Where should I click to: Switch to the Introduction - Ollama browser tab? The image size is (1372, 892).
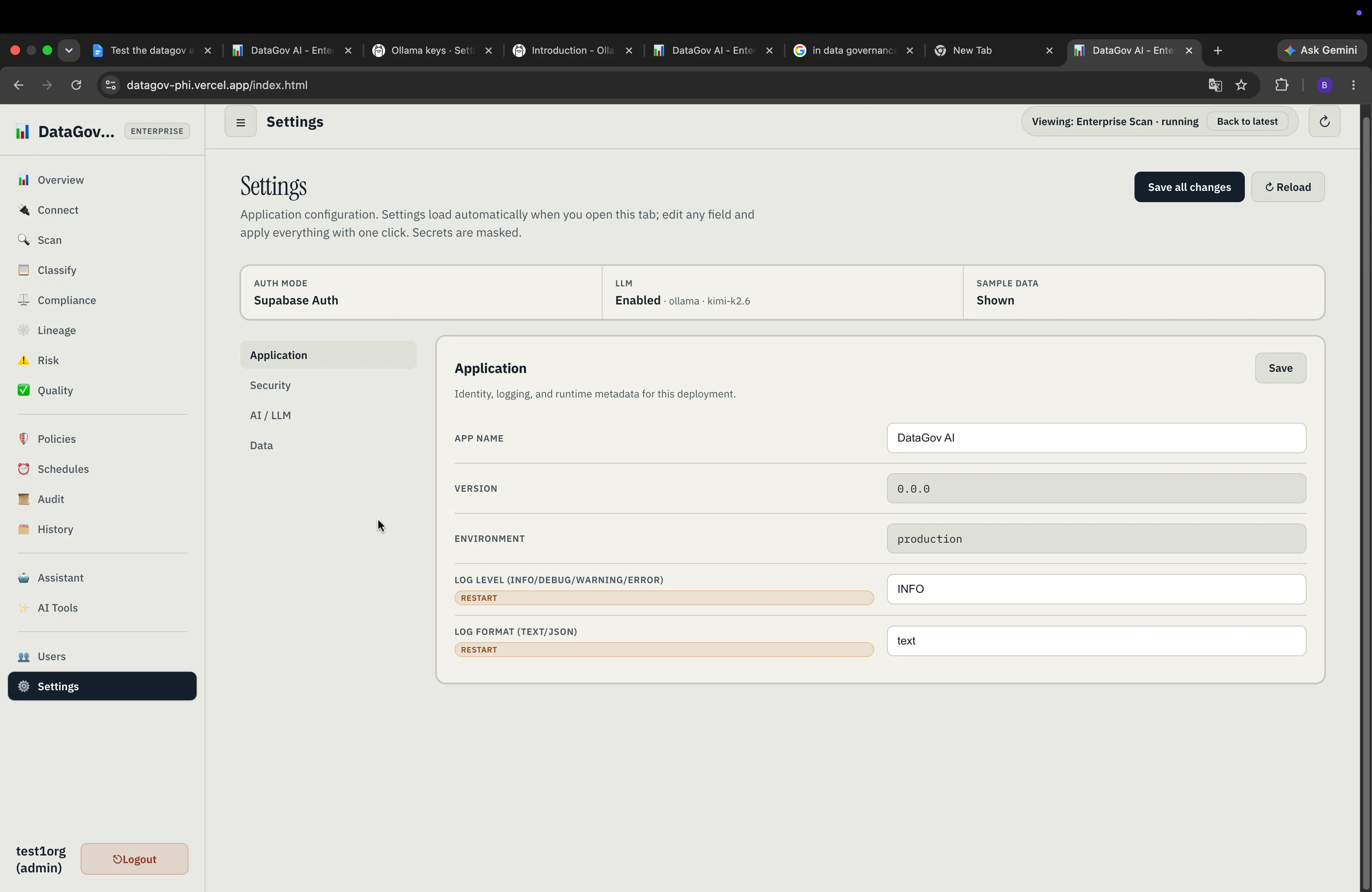point(572,50)
